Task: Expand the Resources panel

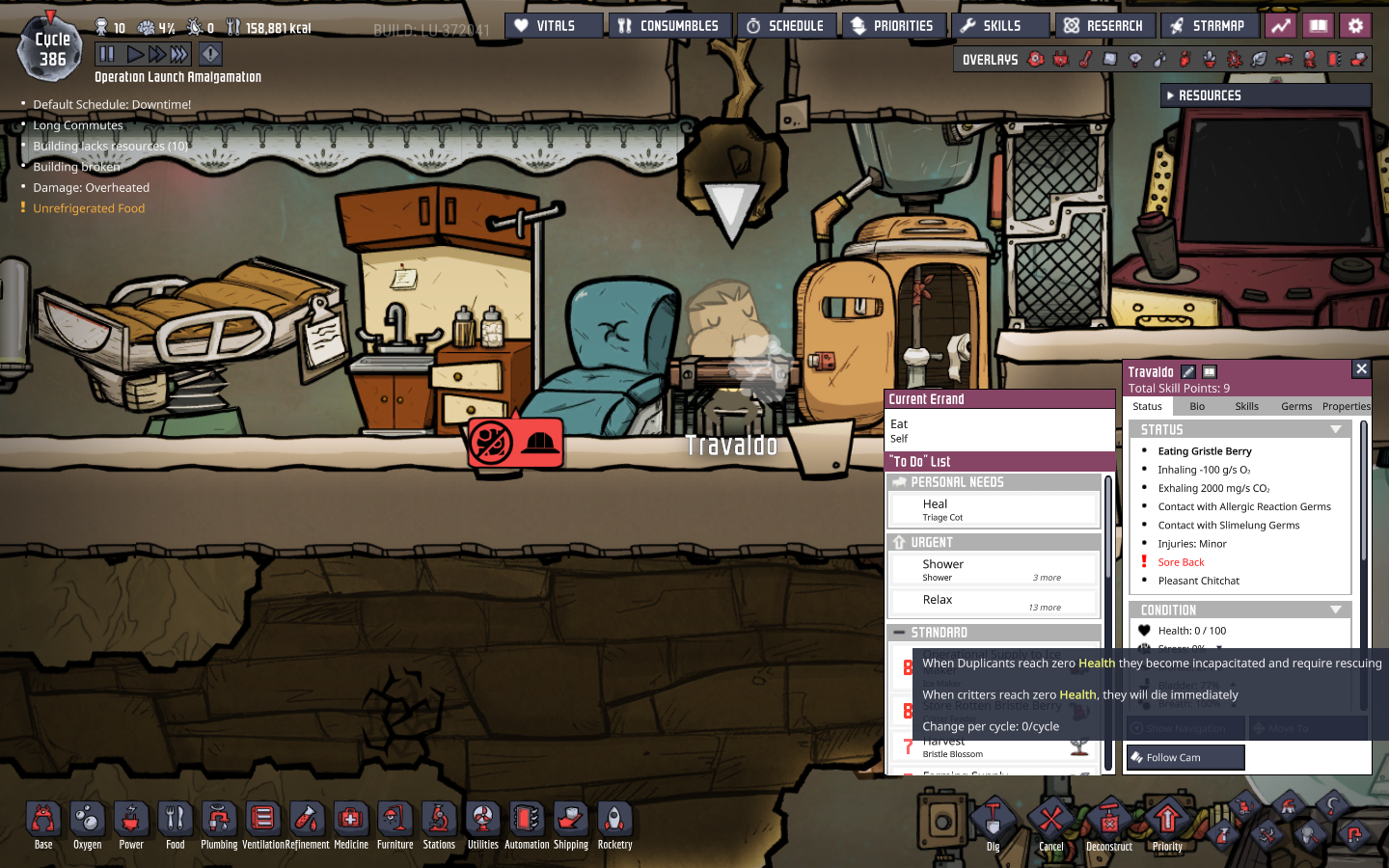Action: coord(1266,95)
